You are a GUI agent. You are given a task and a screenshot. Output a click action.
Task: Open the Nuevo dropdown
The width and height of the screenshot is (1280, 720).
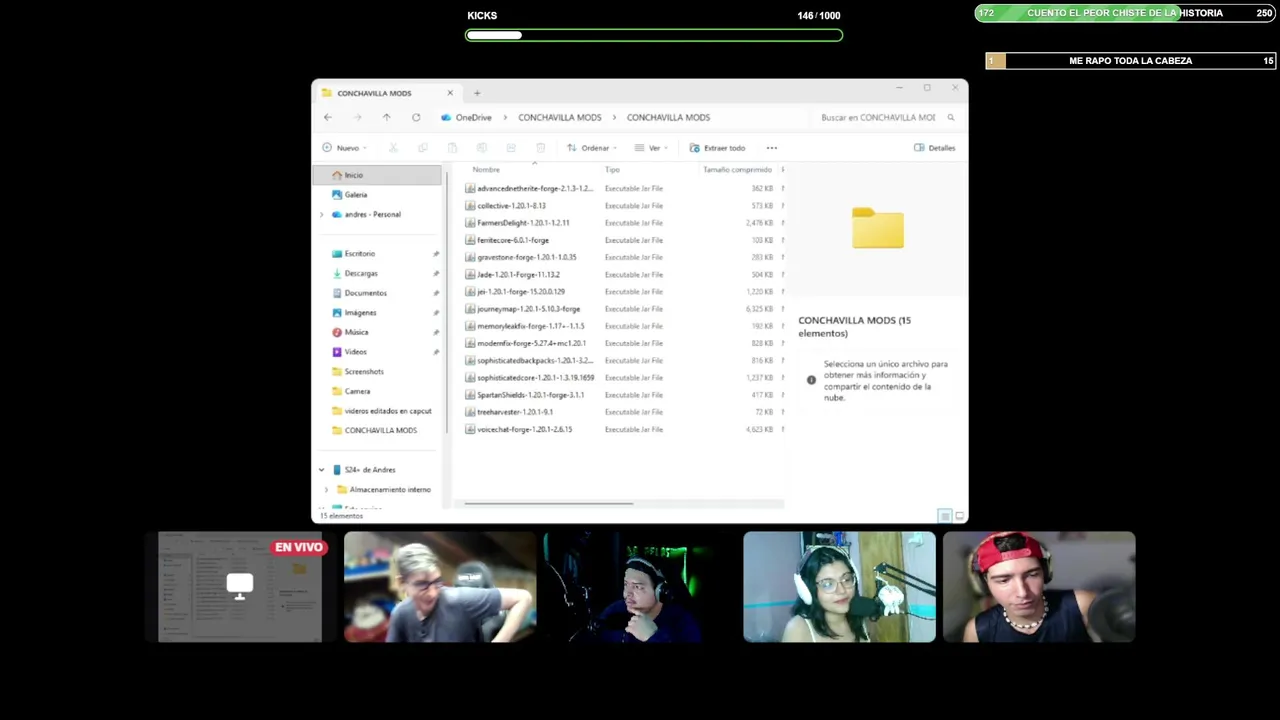click(x=345, y=148)
